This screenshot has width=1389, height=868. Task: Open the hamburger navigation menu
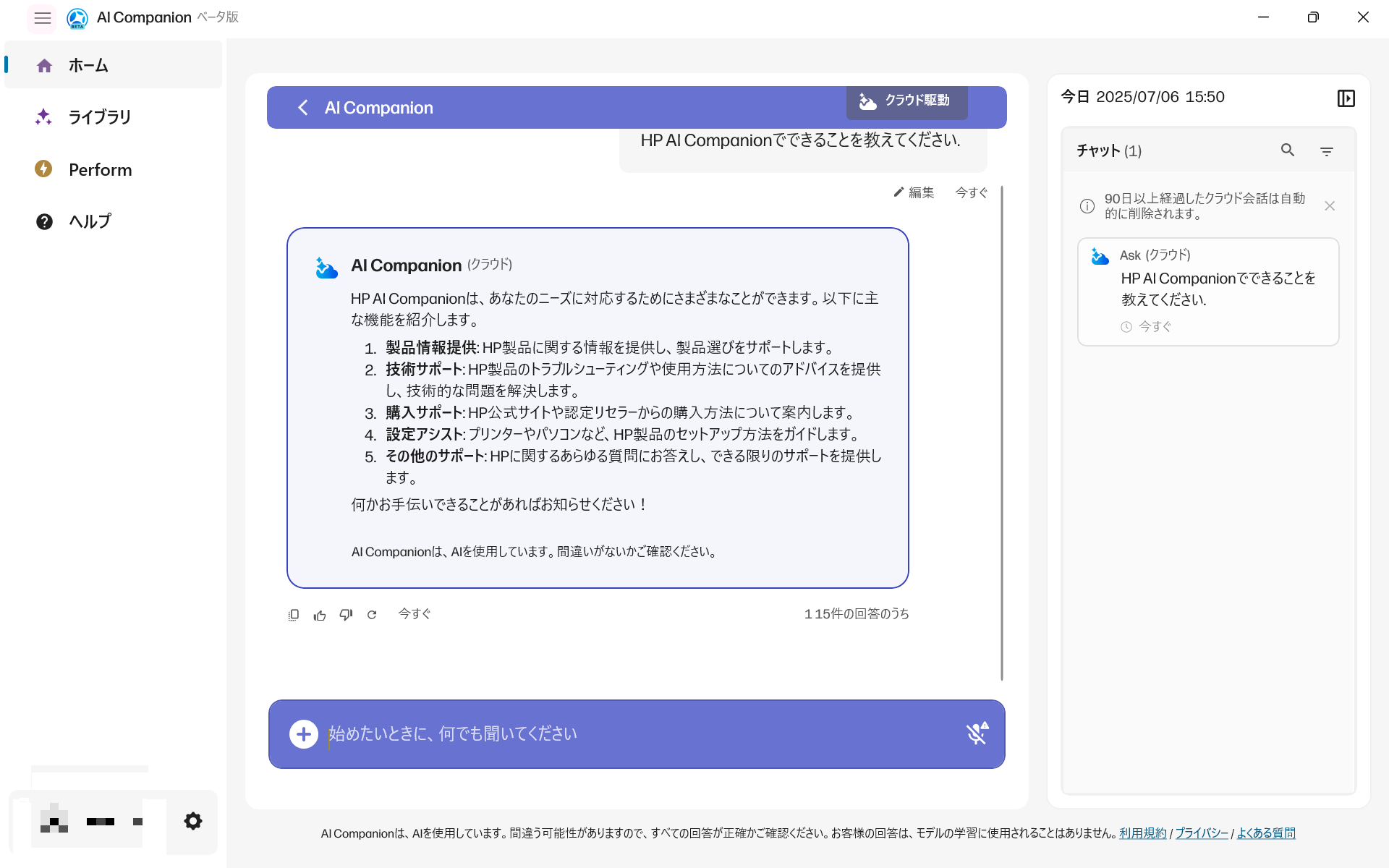click(x=42, y=18)
